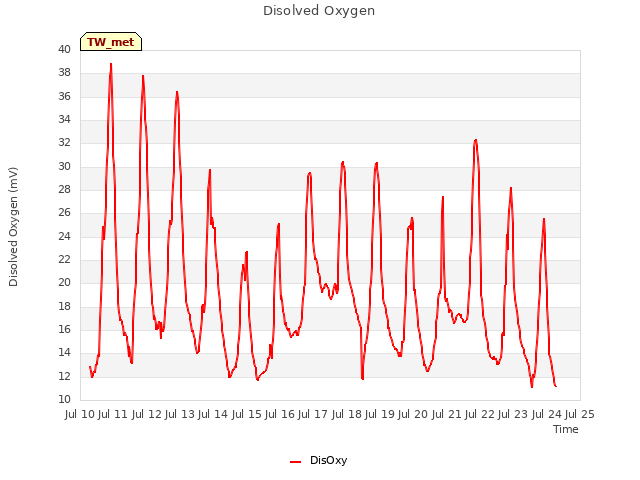Click the Jul 11 x-axis tick label
Viewport: 640px width, 480px height.
point(113,414)
